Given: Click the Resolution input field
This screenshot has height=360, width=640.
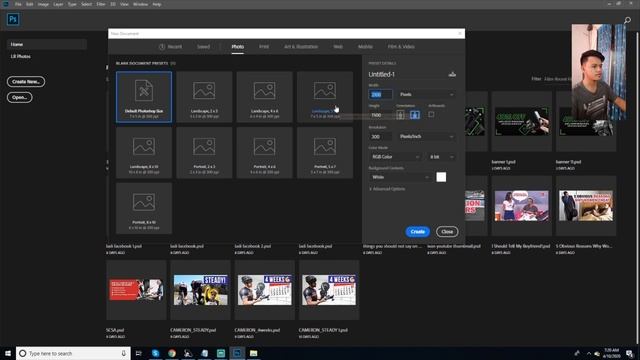Looking at the screenshot, I should coord(380,136).
